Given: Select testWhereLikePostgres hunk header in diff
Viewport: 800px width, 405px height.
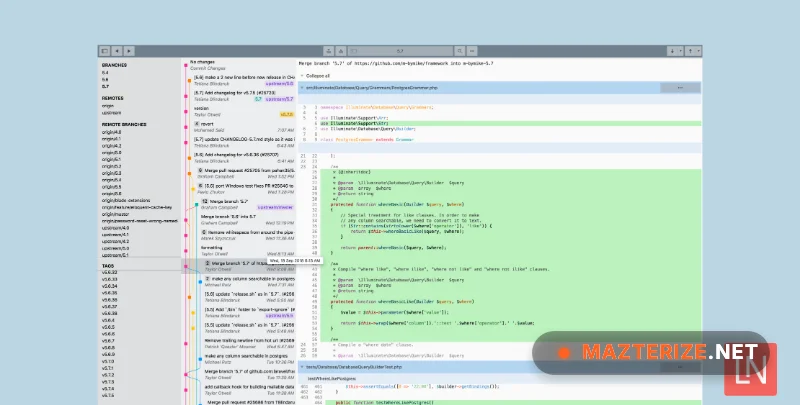Looking at the screenshot, I should tap(501, 379).
